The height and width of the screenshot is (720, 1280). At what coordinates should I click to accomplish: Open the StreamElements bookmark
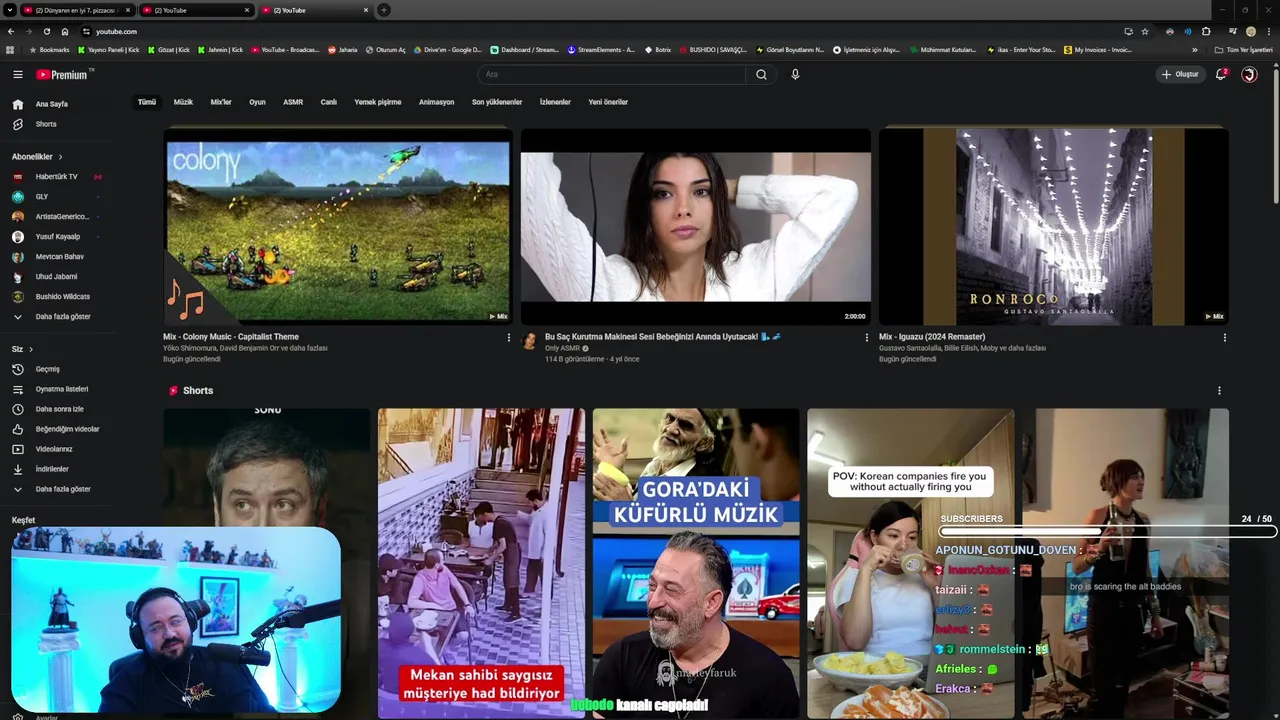pyautogui.click(x=601, y=50)
